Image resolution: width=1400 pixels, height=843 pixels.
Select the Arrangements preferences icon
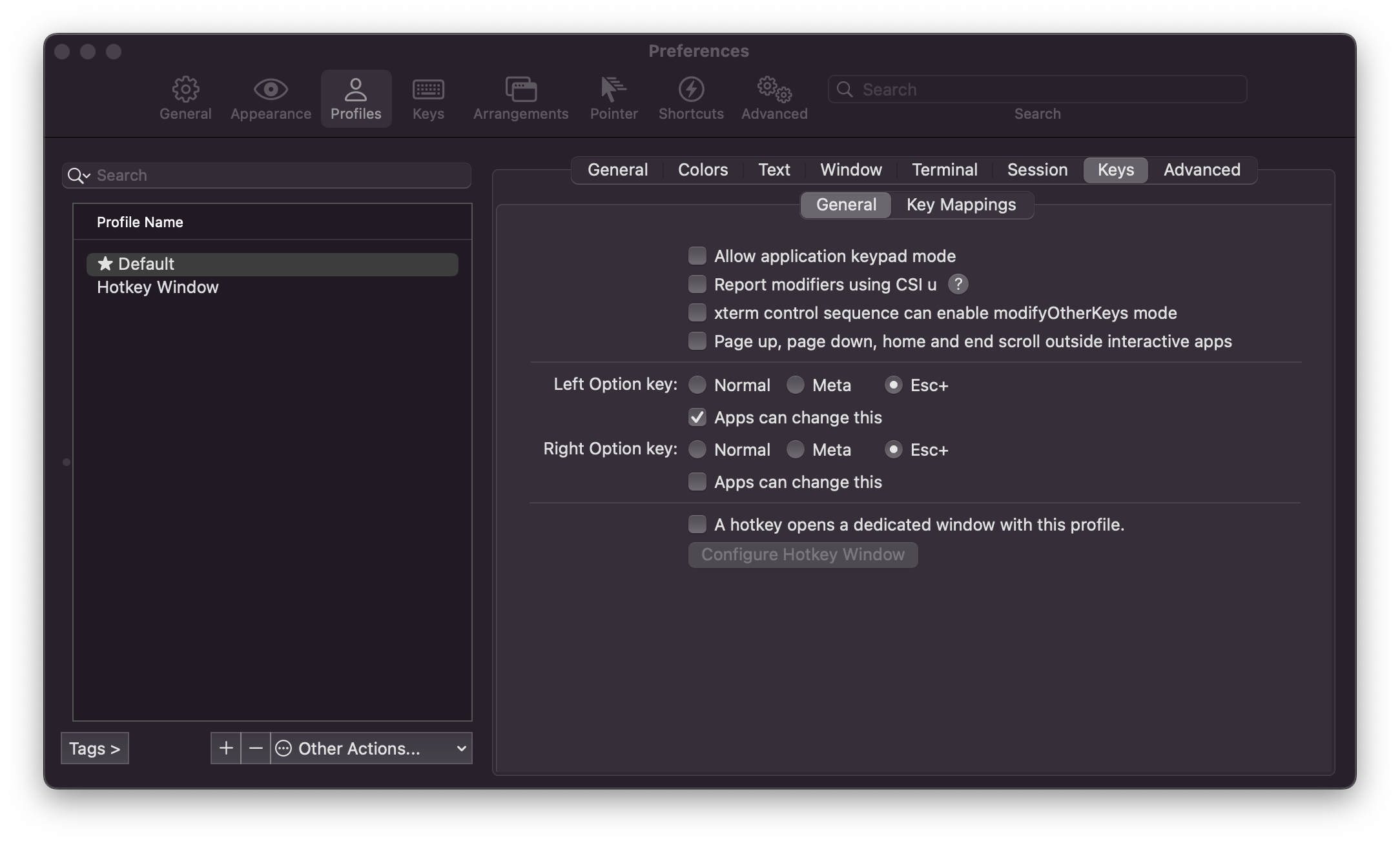520,97
